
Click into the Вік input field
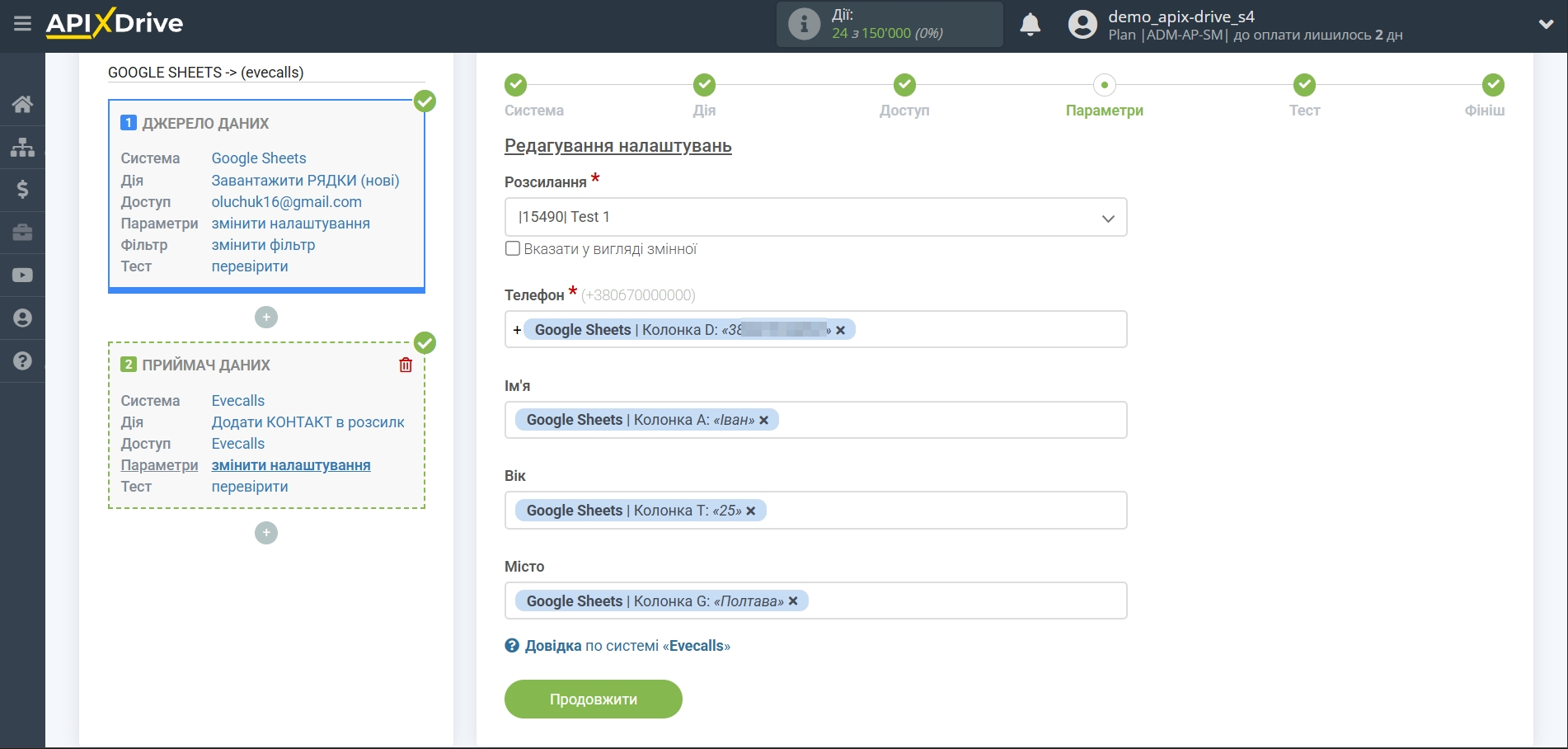click(x=815, y=511)
